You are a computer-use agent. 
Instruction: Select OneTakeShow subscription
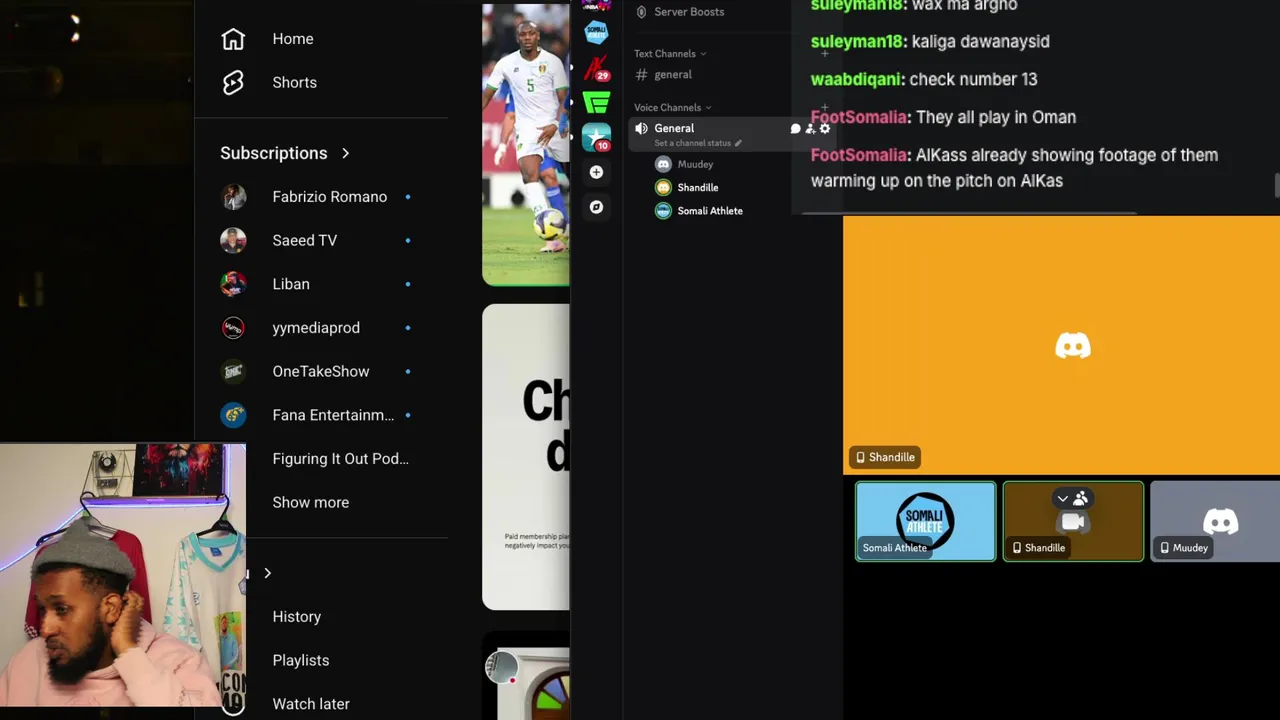pyautogui.click(x=320, y=371)
